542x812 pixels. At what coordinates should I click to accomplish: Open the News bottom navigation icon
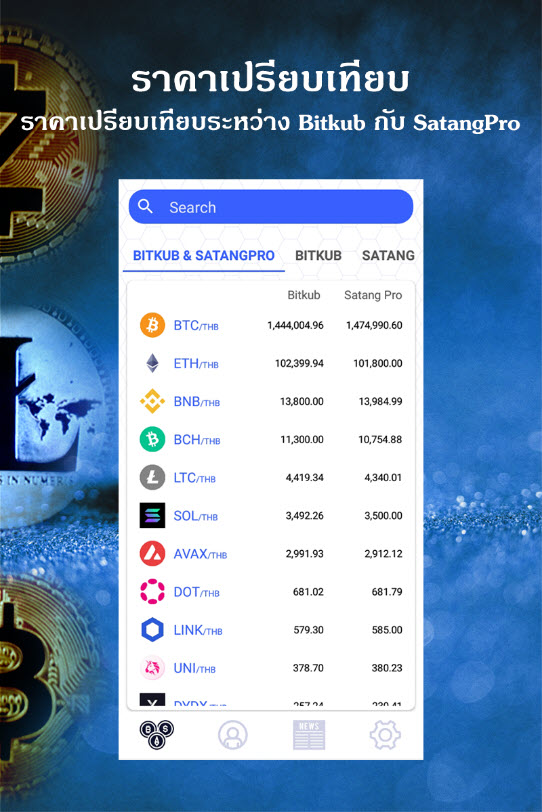(x=309, y=734)
